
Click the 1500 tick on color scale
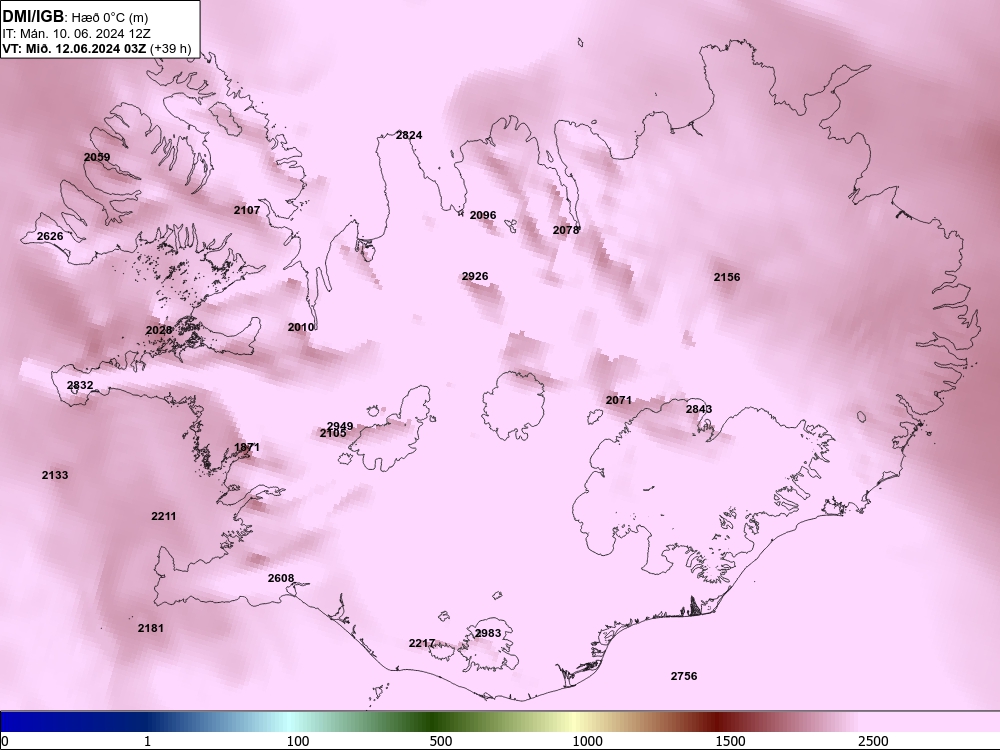pyautogui.click(x=730, y=741)
